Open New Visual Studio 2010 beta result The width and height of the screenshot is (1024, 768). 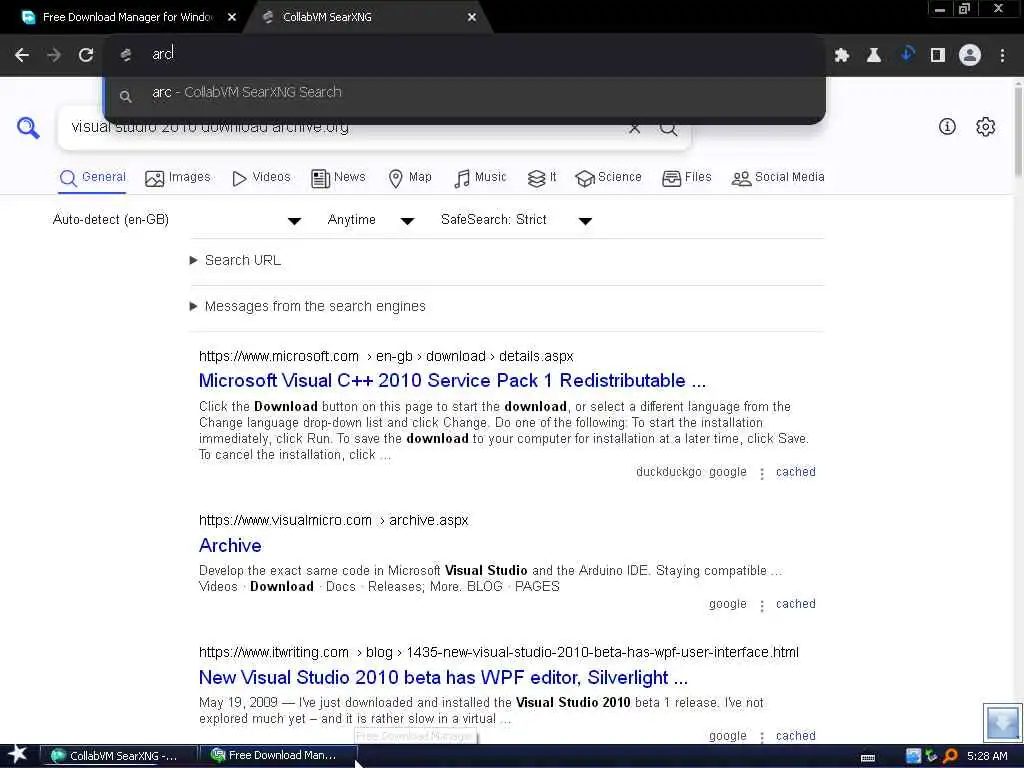(443, 678)
